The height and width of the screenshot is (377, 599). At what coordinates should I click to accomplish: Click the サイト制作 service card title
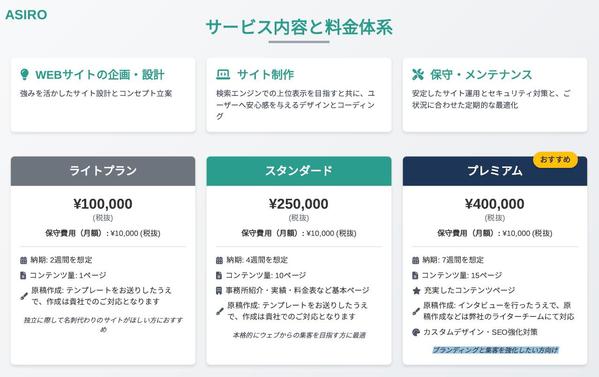click(266, 74)
